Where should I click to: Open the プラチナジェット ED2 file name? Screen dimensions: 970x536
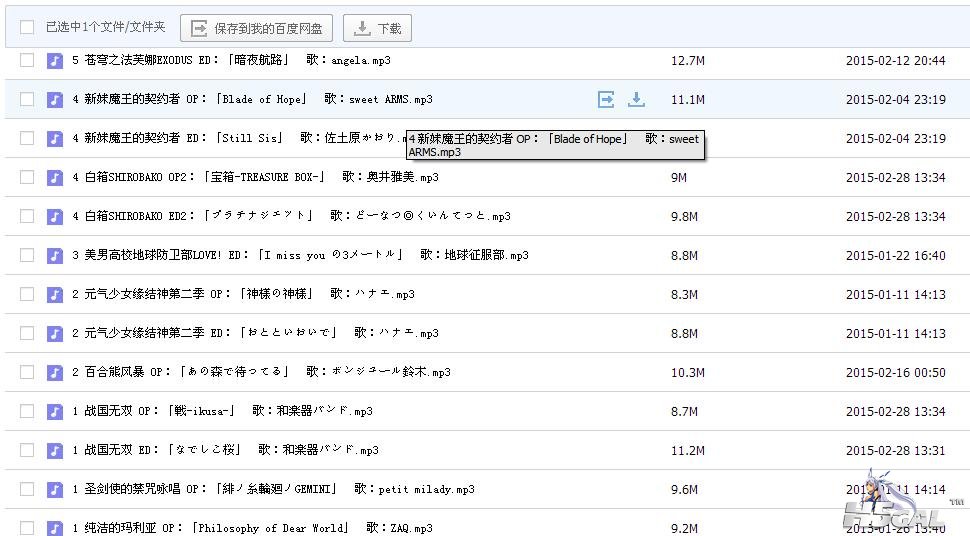click(x=291, y=216)
